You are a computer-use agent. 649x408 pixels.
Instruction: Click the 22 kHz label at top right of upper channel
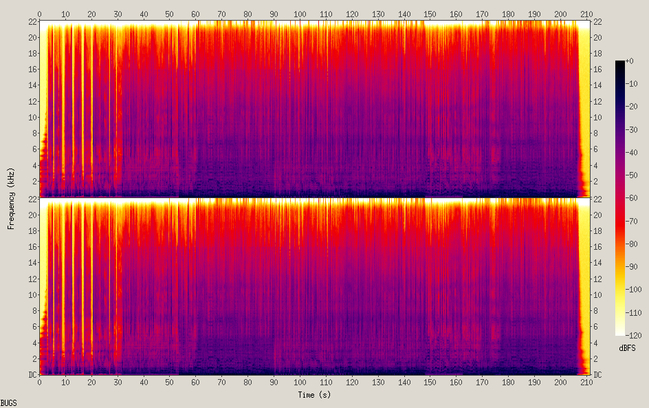(598, 22)
